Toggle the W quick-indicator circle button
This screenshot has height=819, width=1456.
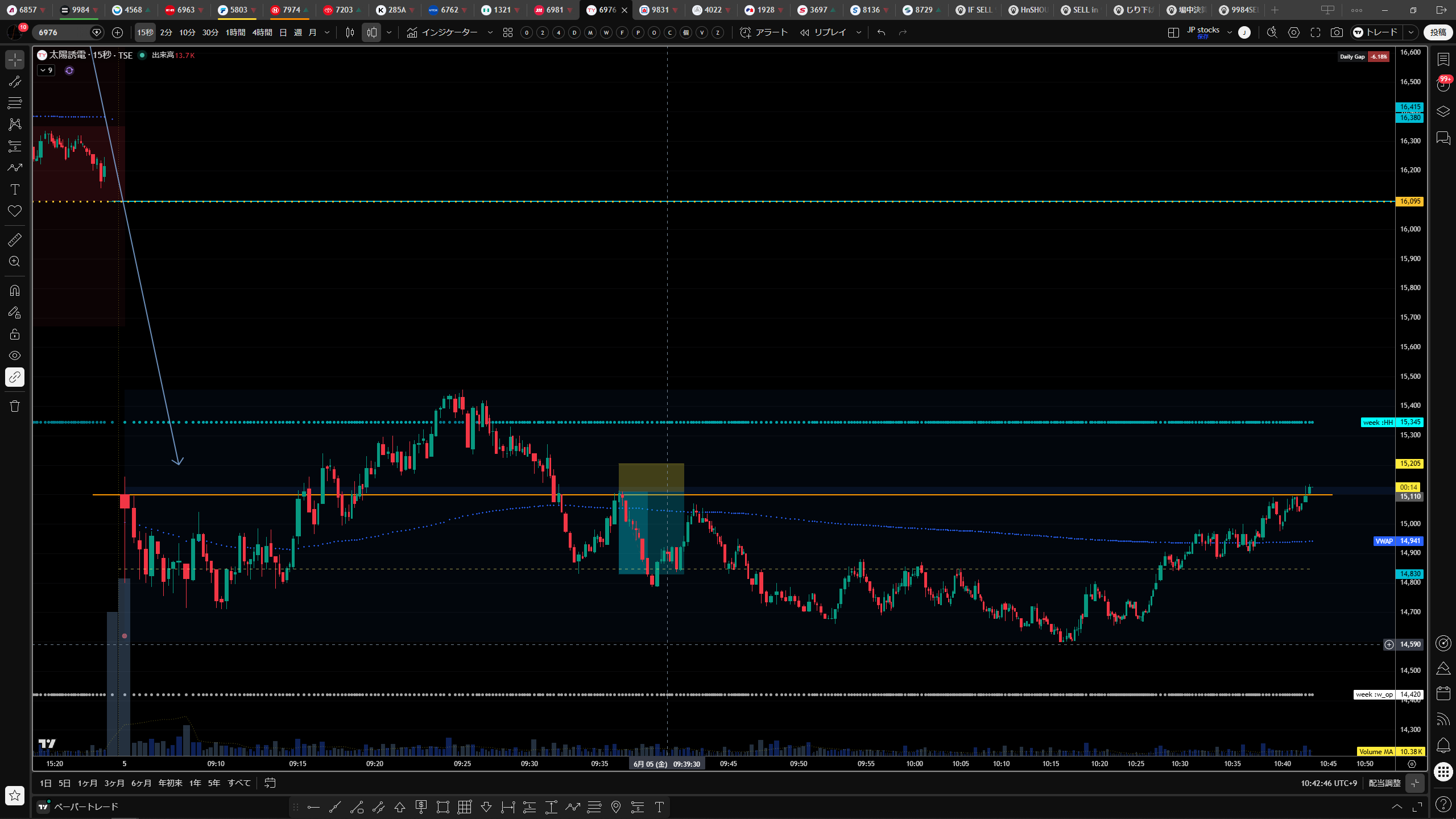(x=606, y=32)
